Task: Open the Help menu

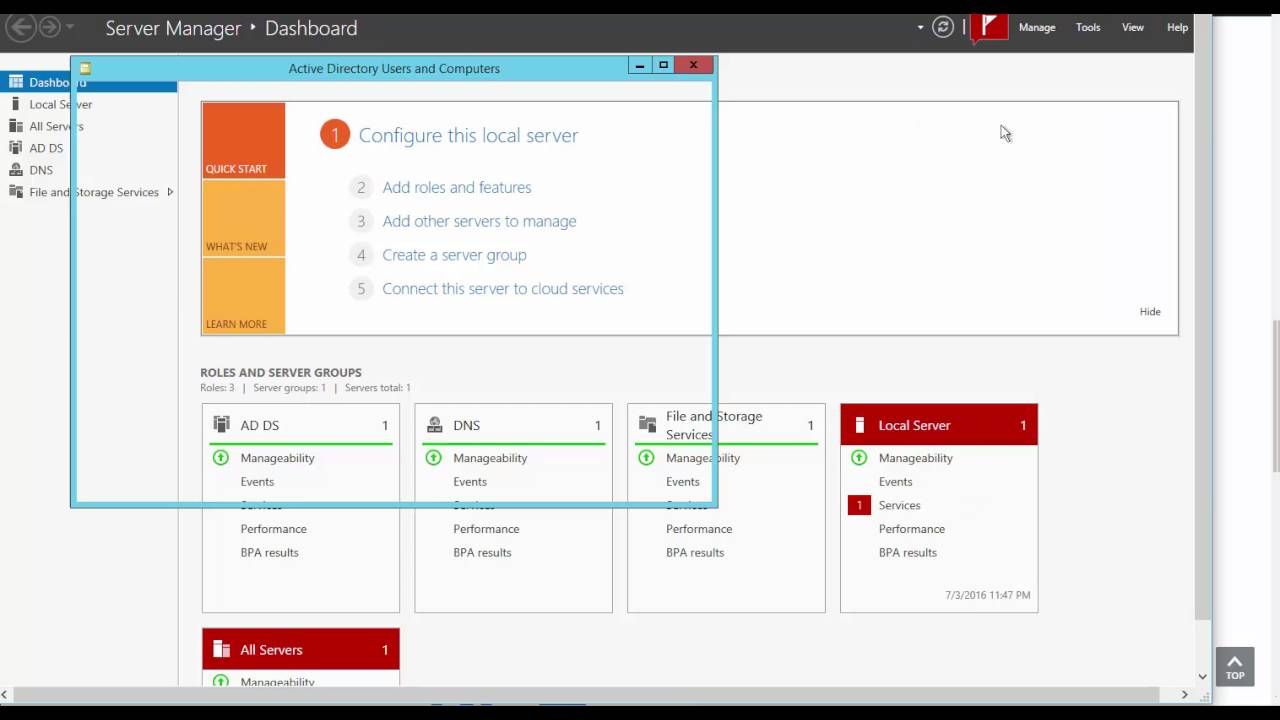Action: pos(1177,27)
